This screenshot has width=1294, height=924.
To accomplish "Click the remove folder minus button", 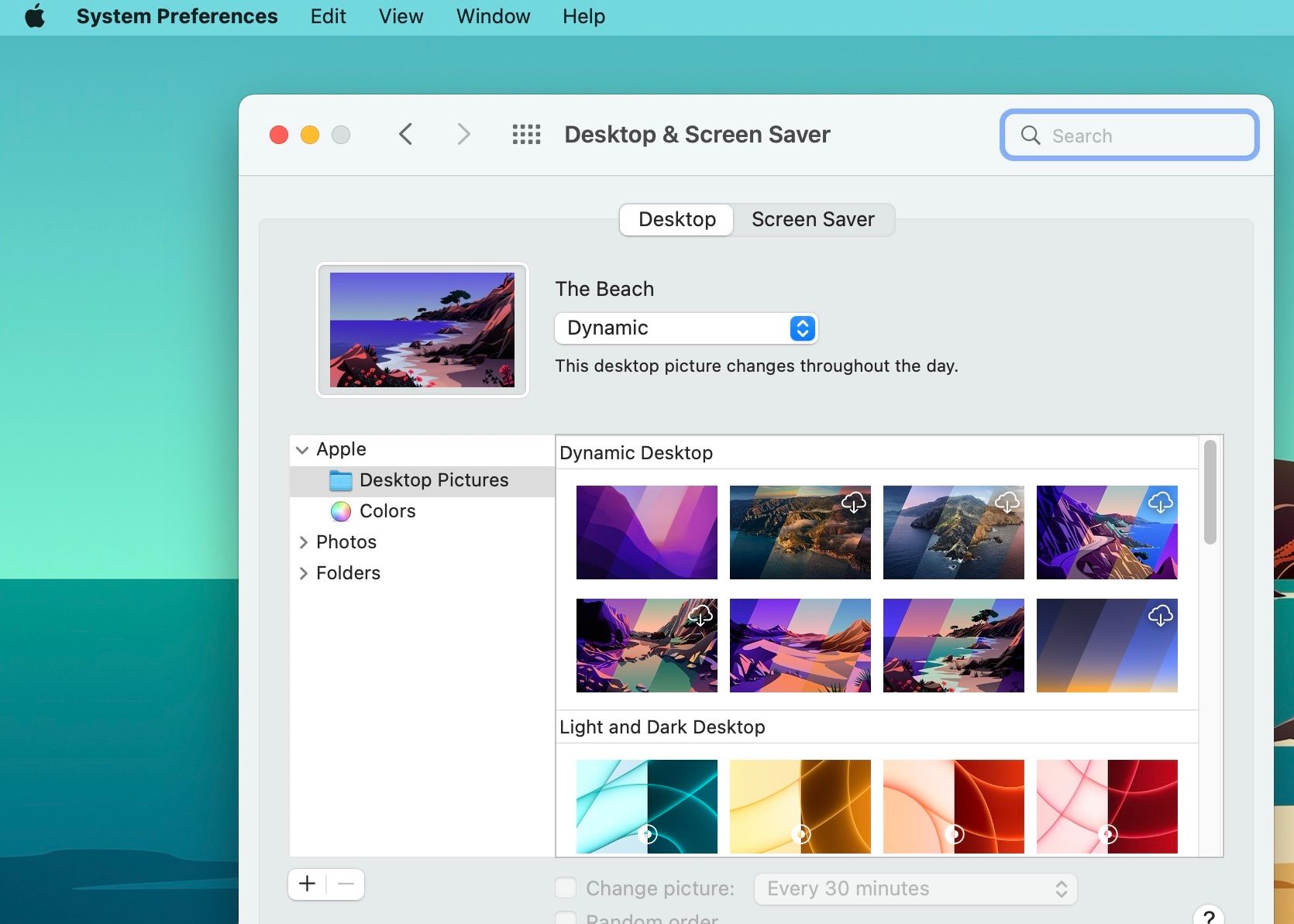I will pos(345,884).
